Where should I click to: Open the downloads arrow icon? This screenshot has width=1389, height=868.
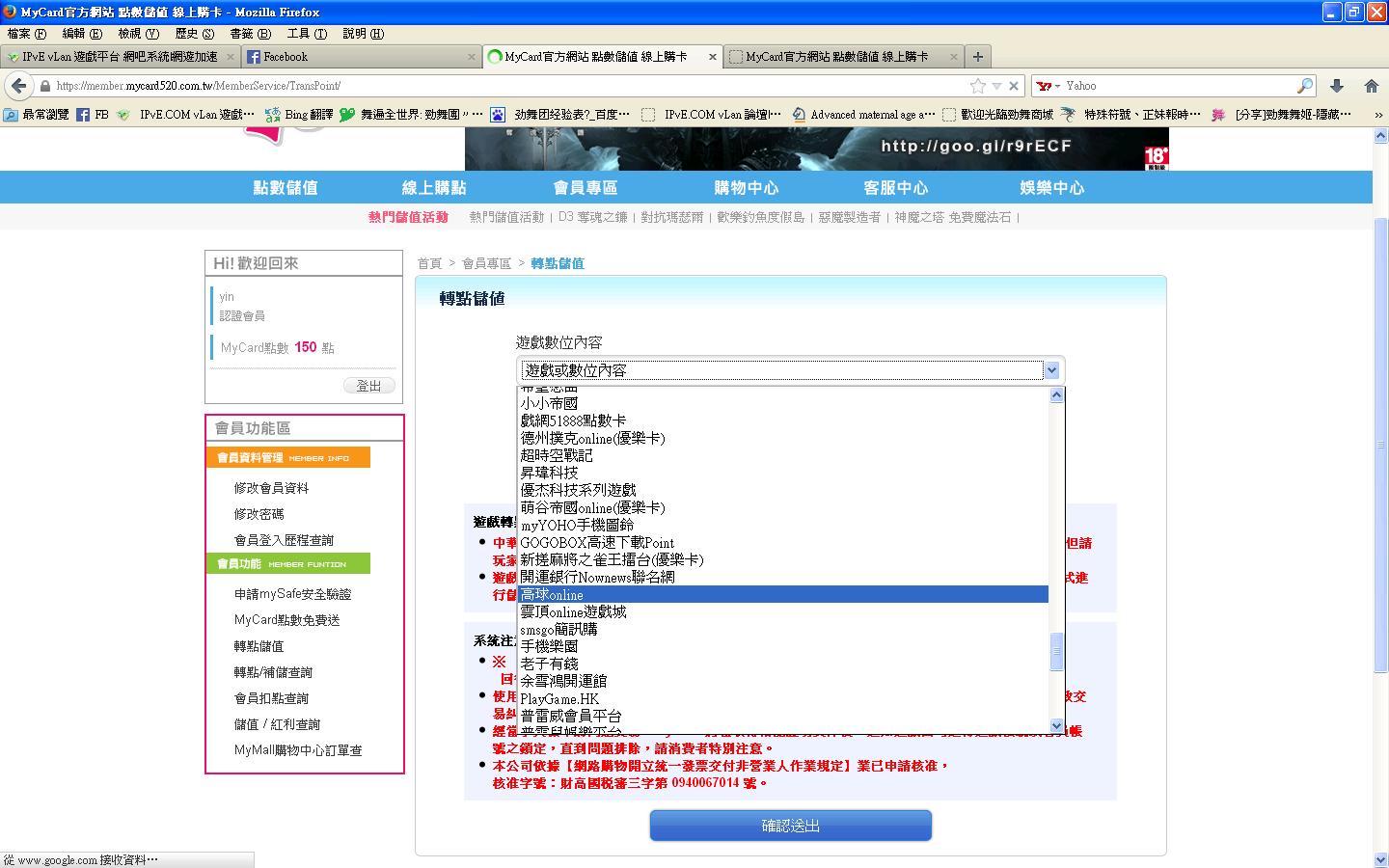pos(1337,86)
